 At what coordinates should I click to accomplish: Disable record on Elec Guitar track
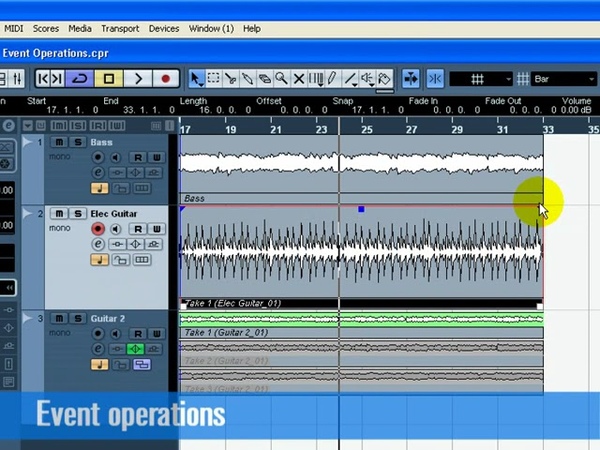point(98,229)
